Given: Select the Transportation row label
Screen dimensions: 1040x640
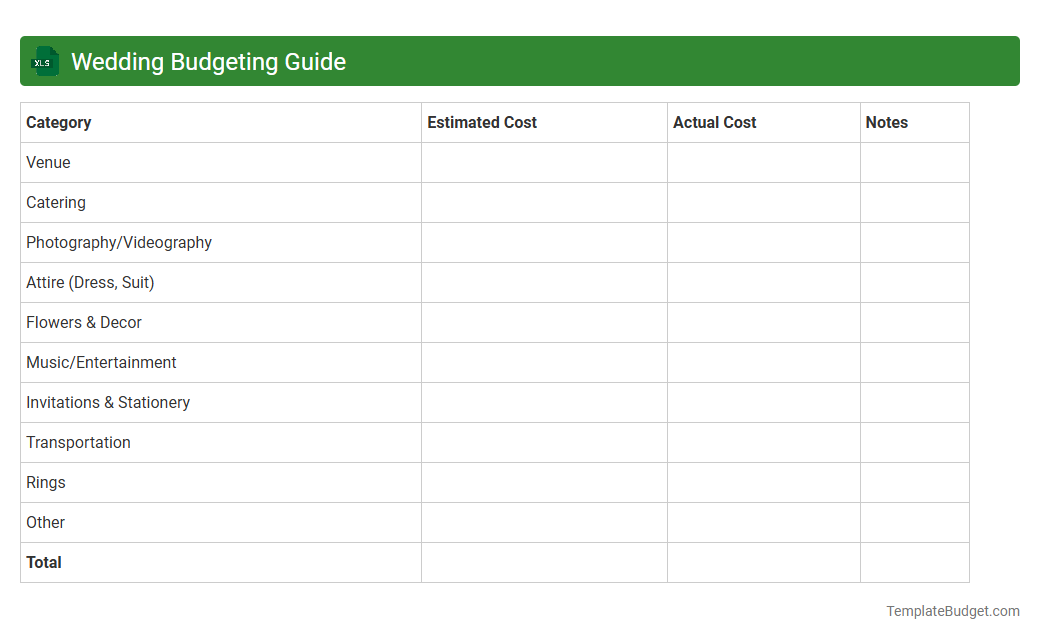Looking at the screenshot, I should 78,442.
